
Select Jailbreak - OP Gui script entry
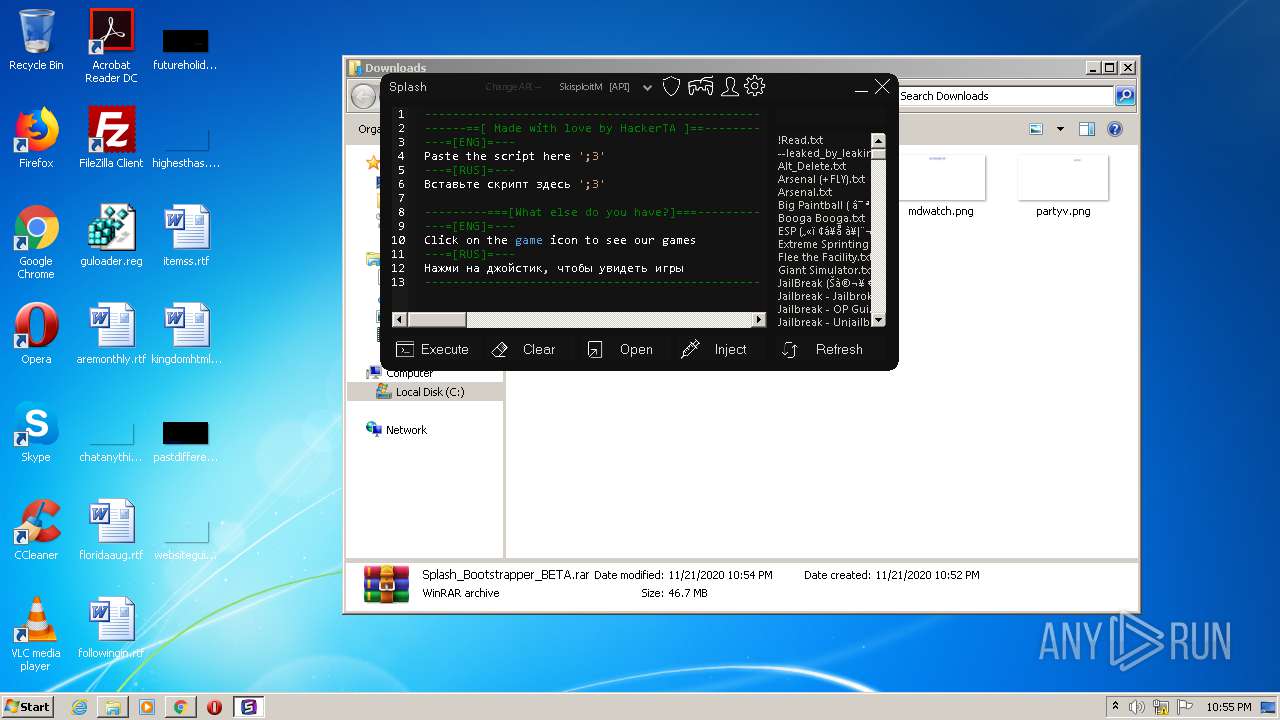coord(824,309)
